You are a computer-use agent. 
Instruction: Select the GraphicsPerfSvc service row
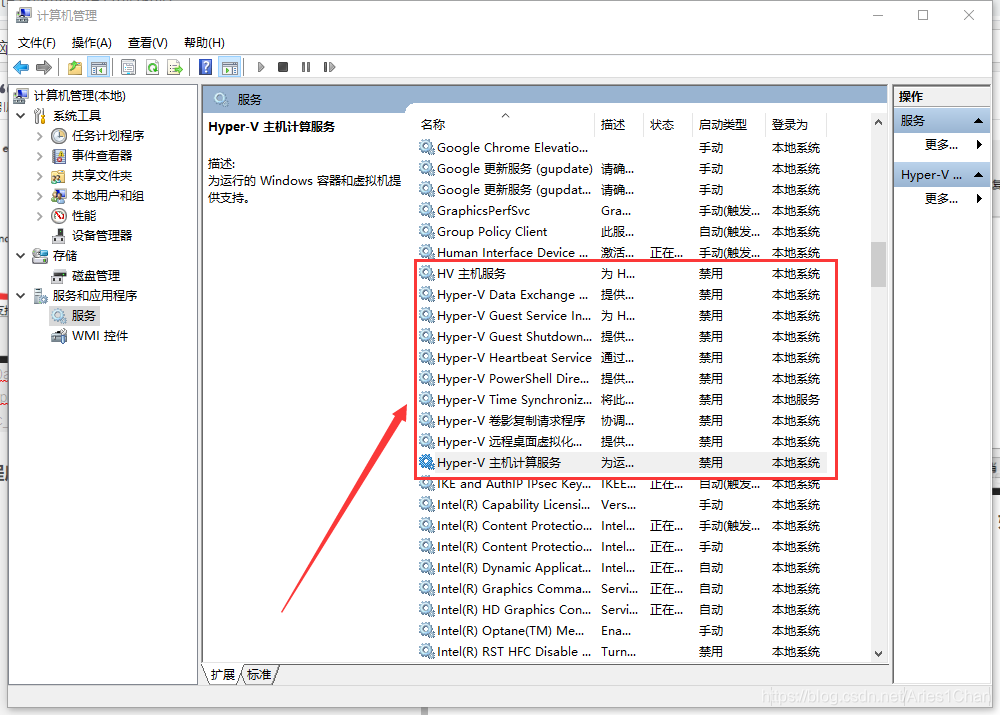tap(622, 210)
